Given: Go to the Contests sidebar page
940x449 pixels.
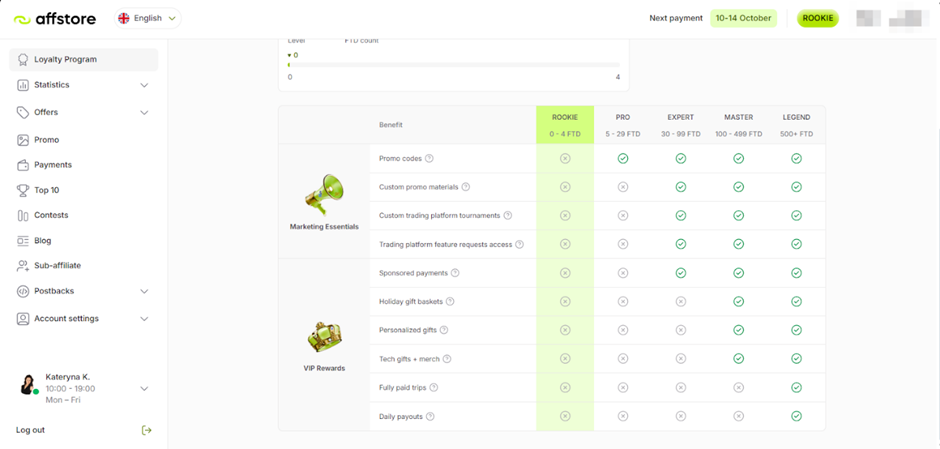Looking at the screenshot, I should (51, 215).
